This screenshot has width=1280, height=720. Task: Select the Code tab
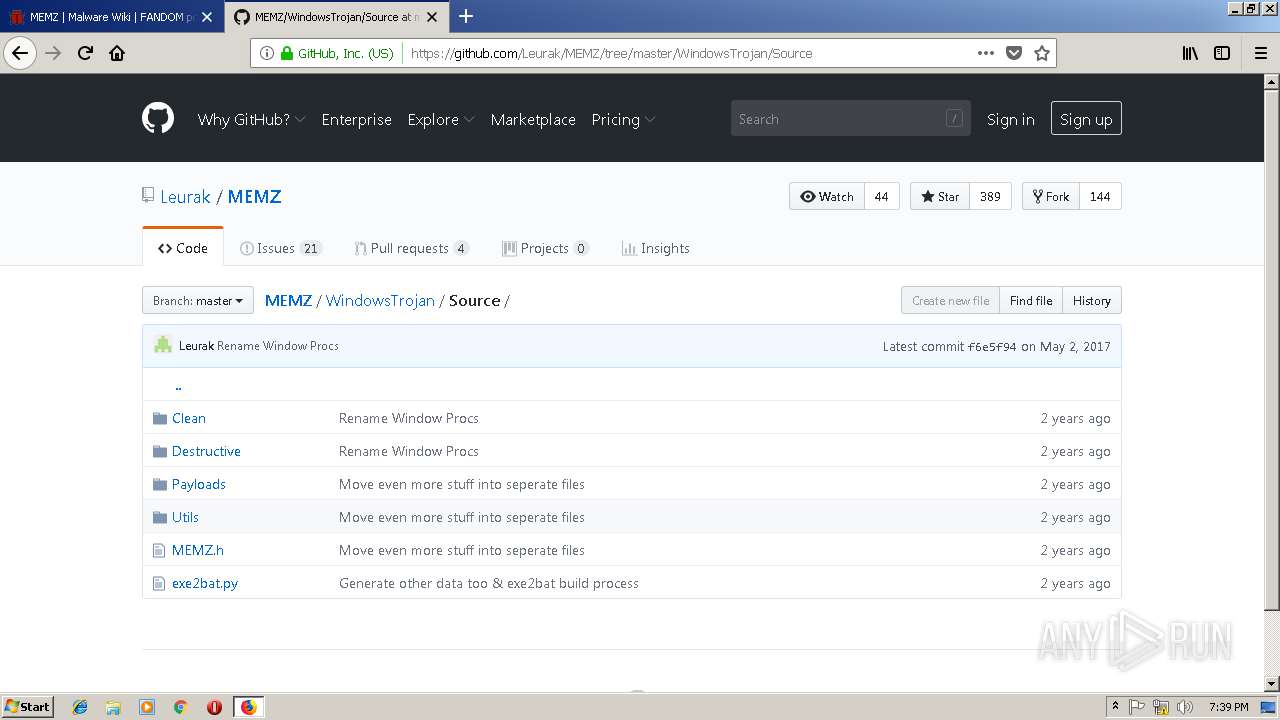183,248
